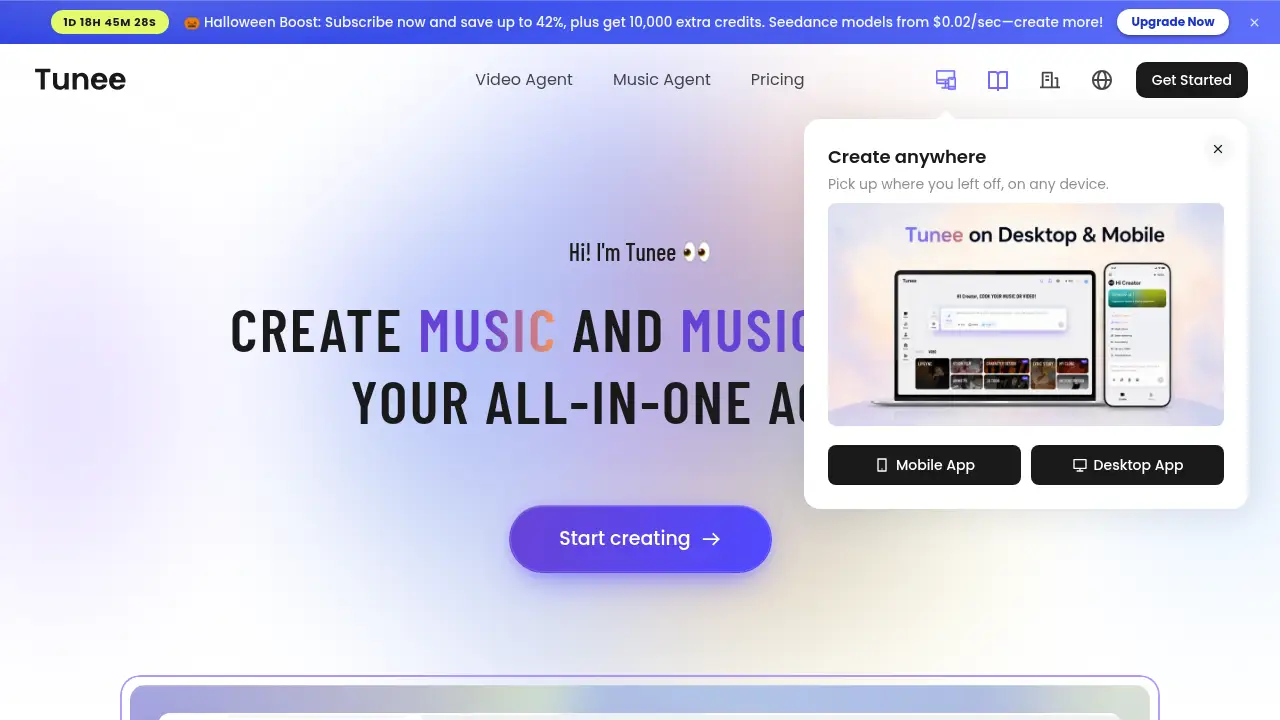This screenshot has width=1280, height=720.
Task: Click the Mobile App button
Action: (924, 465)
